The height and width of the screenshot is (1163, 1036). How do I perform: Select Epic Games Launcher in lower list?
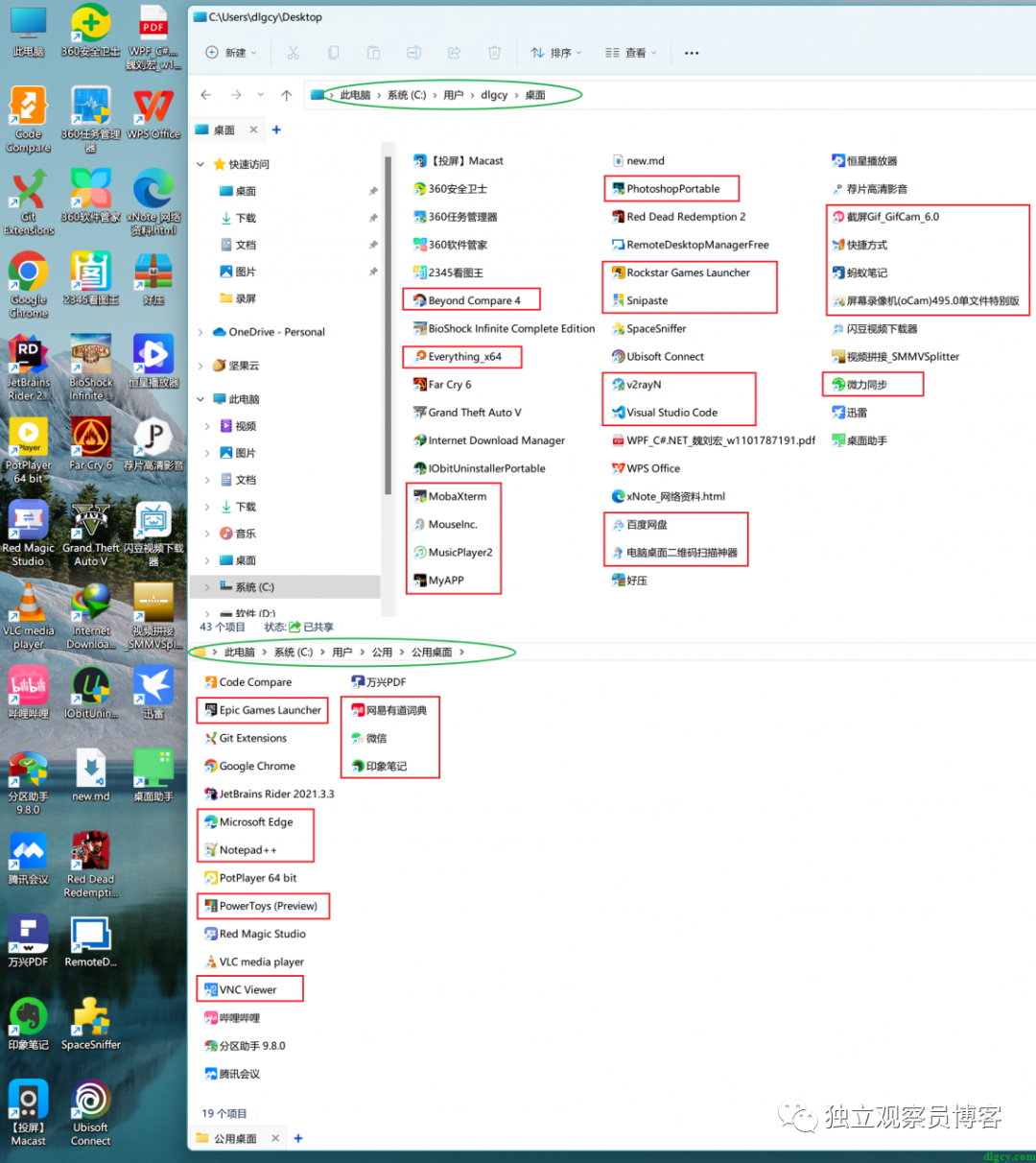point(262,711)
